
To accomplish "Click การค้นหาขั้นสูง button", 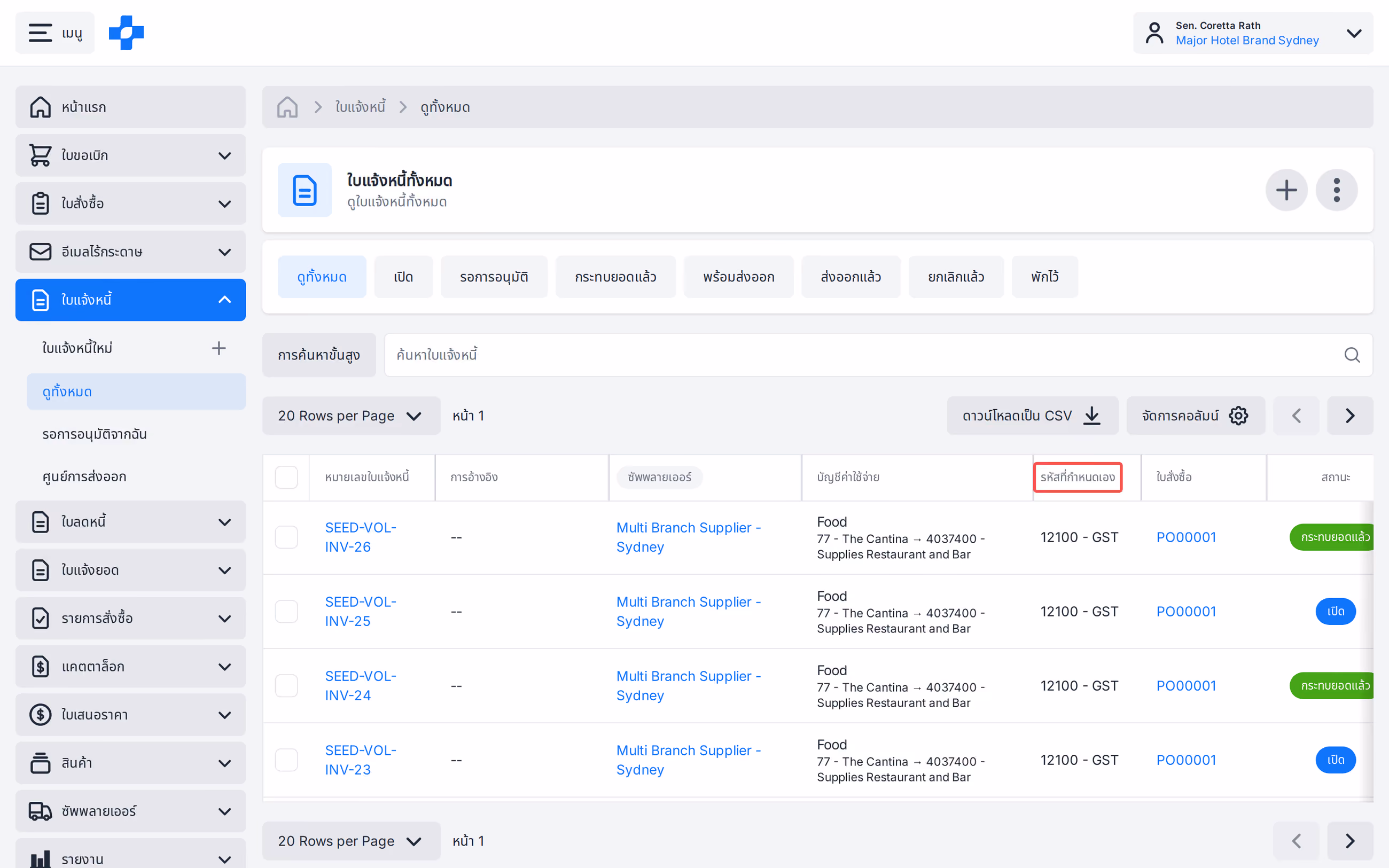I will click(319, 355).
